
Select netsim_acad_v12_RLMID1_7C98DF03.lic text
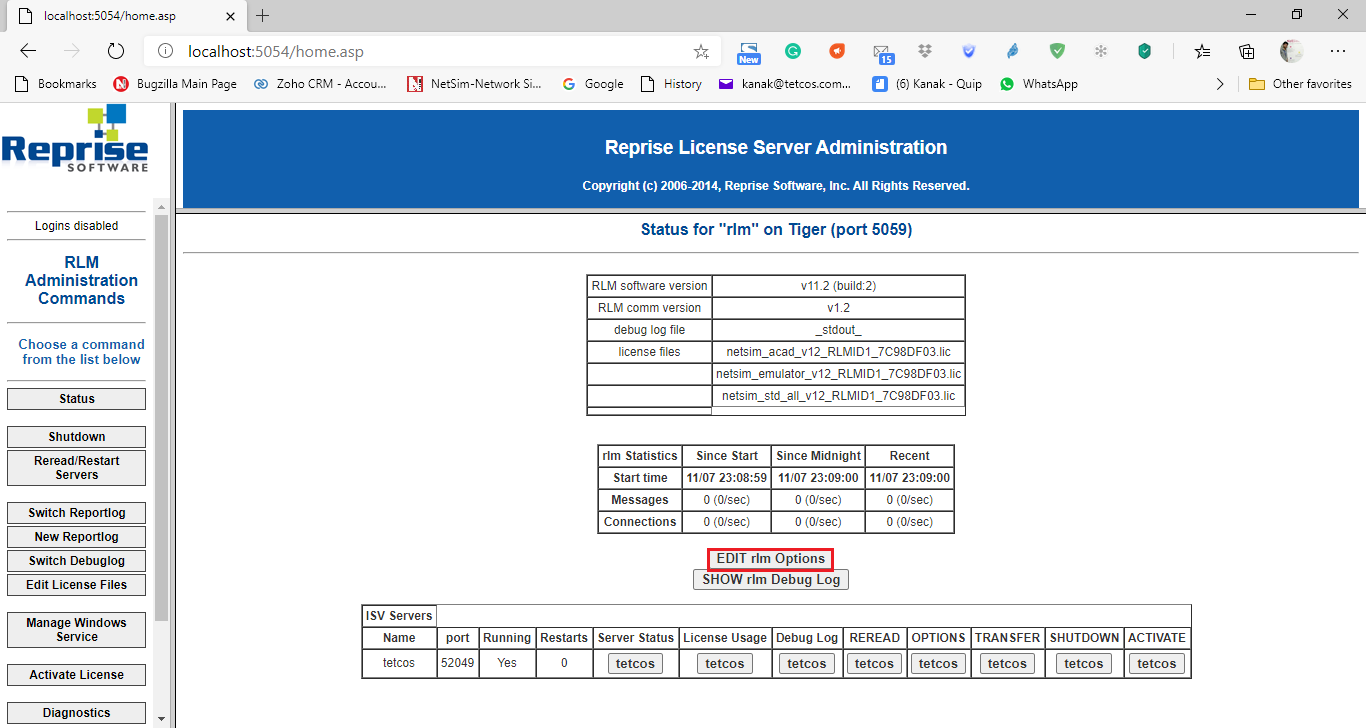(838, 352)
